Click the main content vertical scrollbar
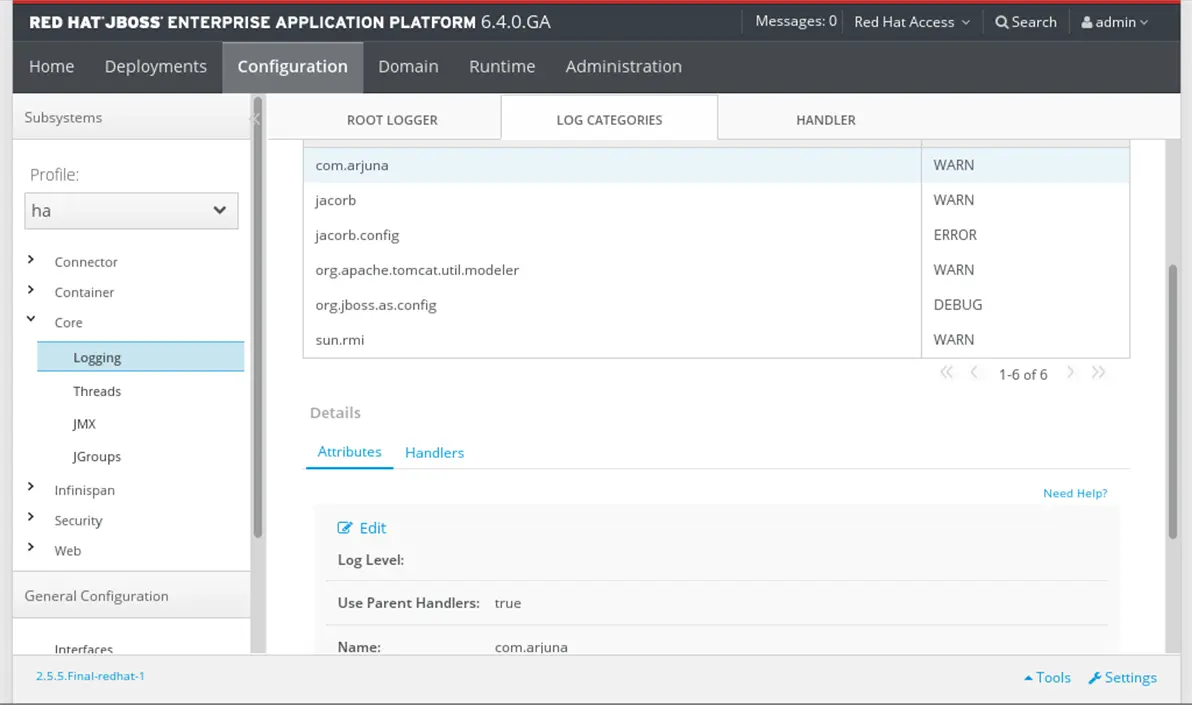Screen dimensions: 1192x705 tap(1172, 402)
